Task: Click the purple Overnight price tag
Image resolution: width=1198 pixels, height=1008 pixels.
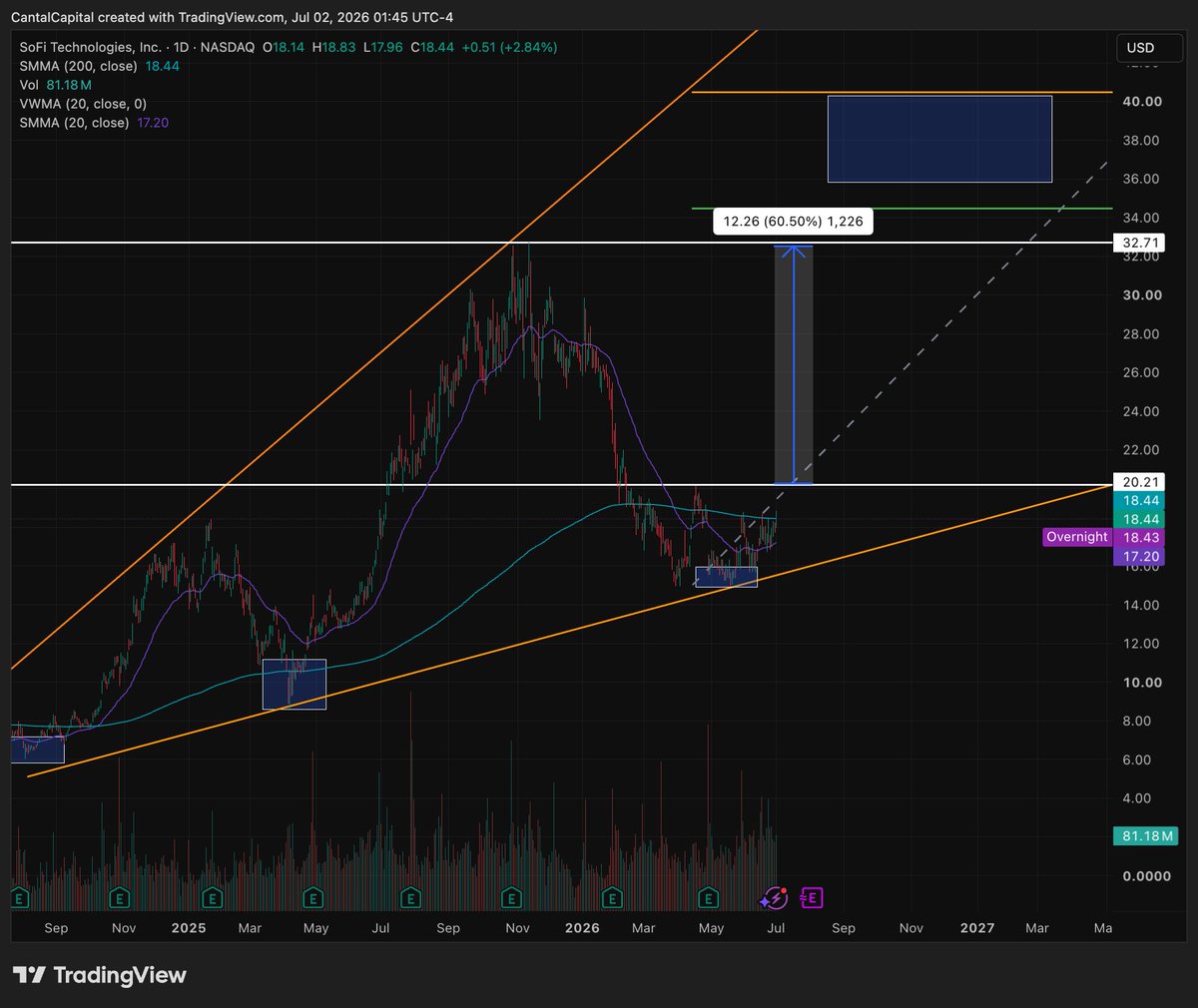Action: 1077,537
